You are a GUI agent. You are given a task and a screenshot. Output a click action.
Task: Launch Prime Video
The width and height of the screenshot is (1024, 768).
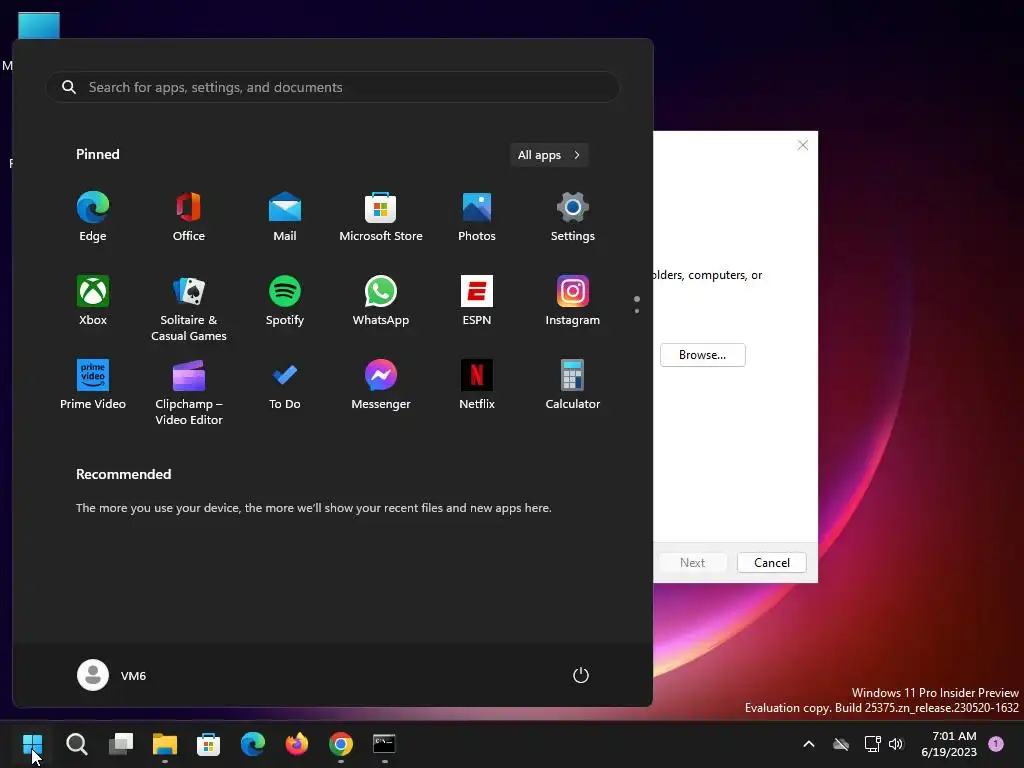(93, 385)
